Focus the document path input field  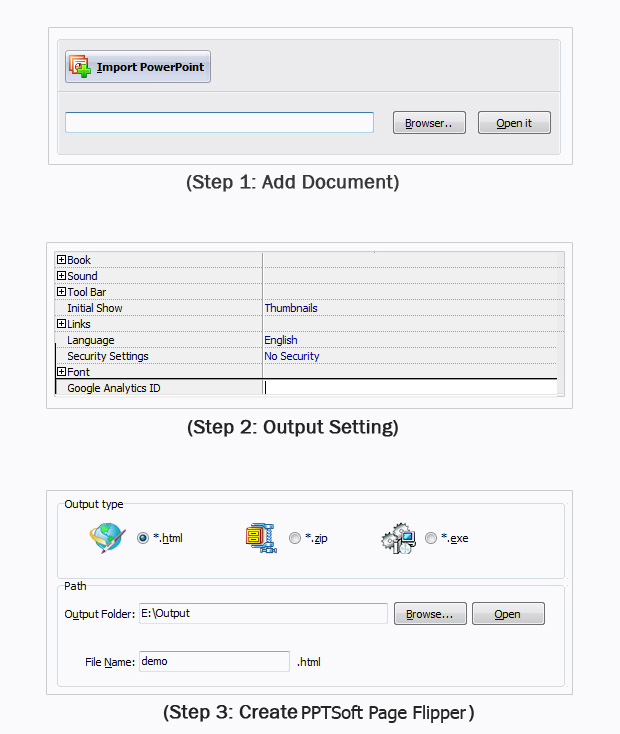[219, 122]
